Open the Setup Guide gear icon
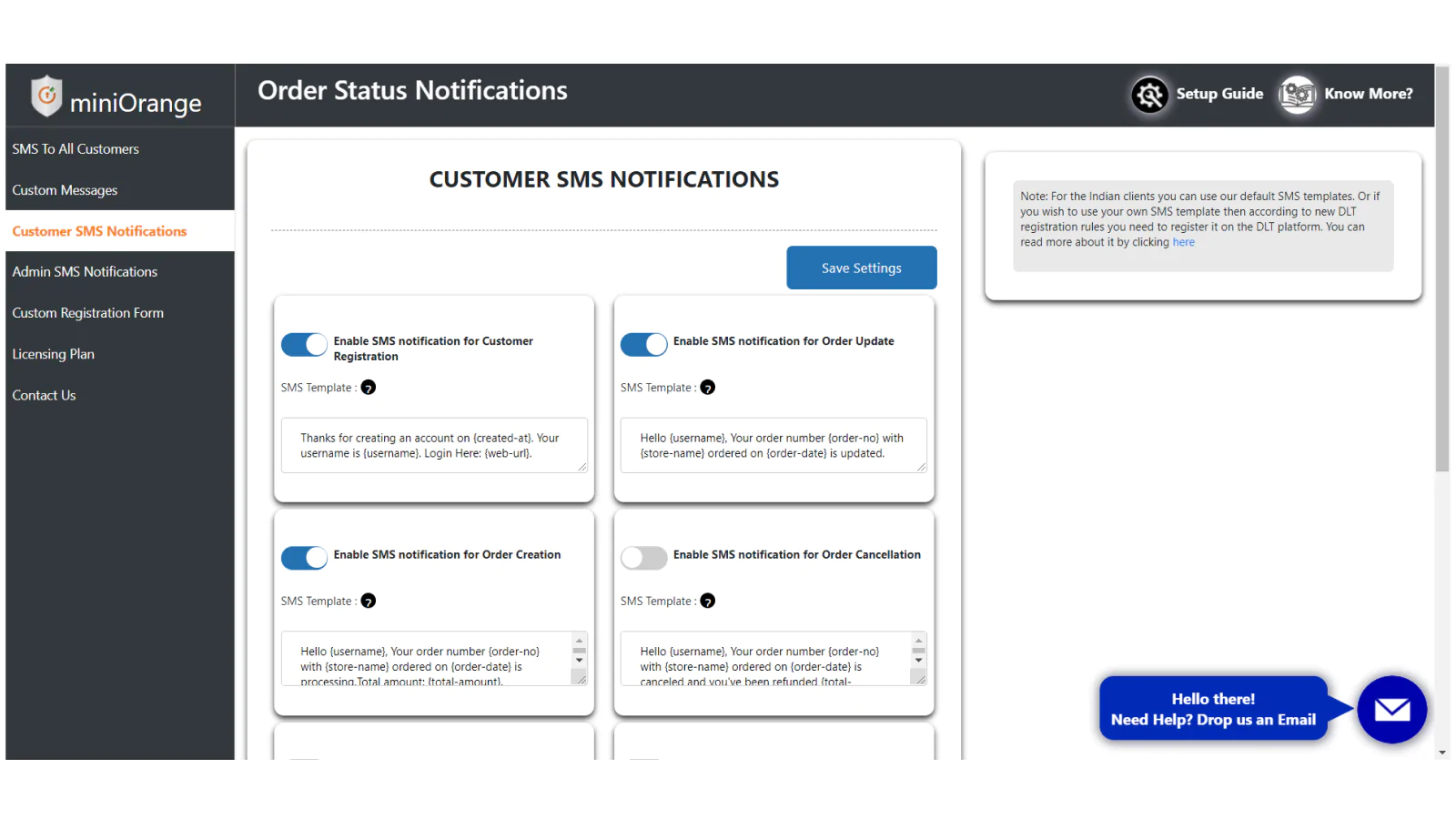1456x819 pixels. [1149, 94]
